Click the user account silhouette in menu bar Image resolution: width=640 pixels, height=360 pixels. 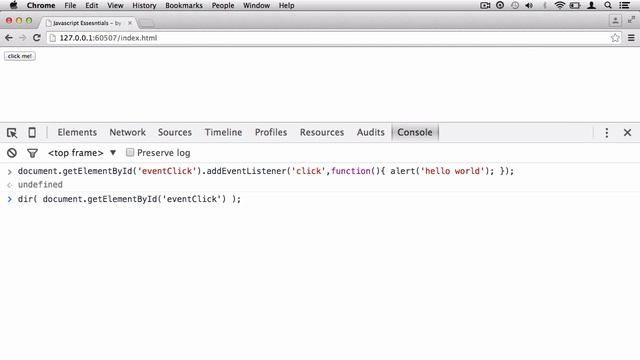[591, 5]
